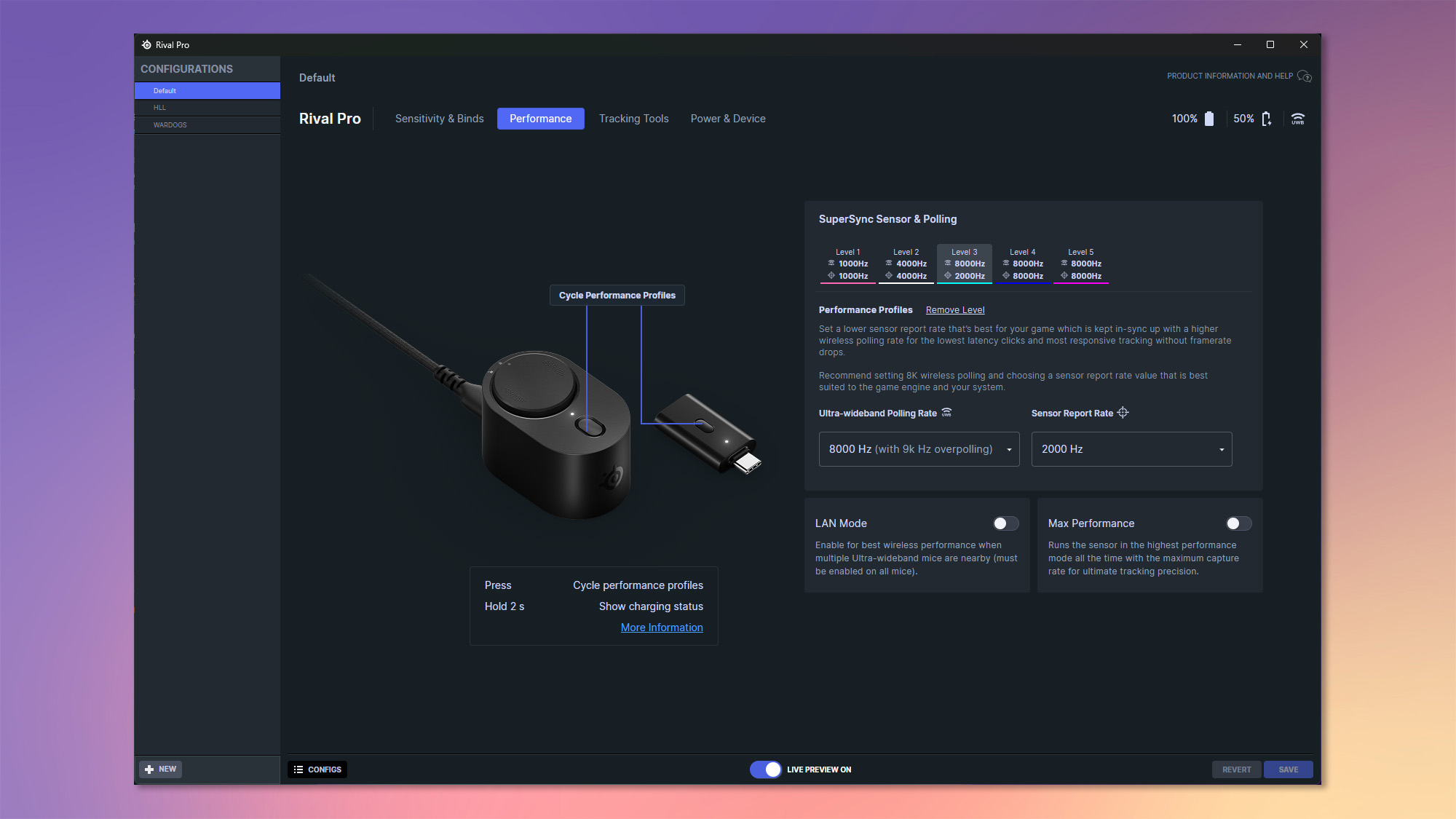
Task: Create a NEW configuration
Action: coord(161,769)
